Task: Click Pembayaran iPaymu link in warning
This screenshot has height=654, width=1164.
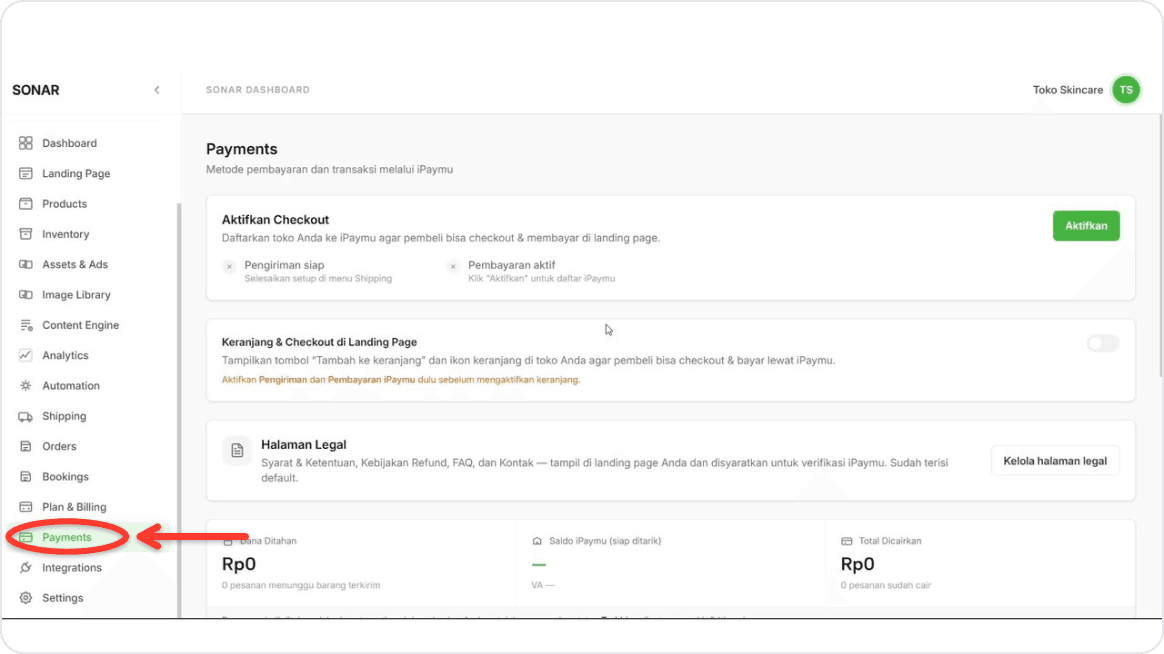Action: (371, 379)
